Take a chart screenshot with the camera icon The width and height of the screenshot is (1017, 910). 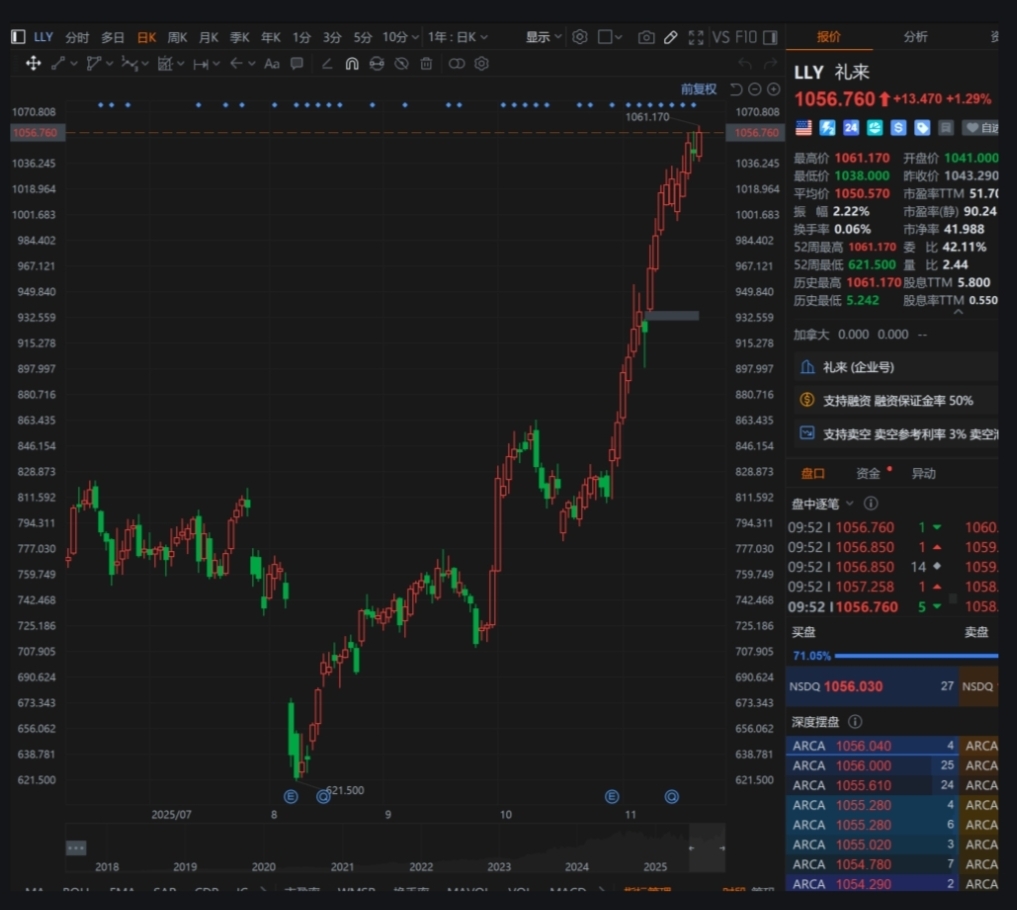pos(646,37)
